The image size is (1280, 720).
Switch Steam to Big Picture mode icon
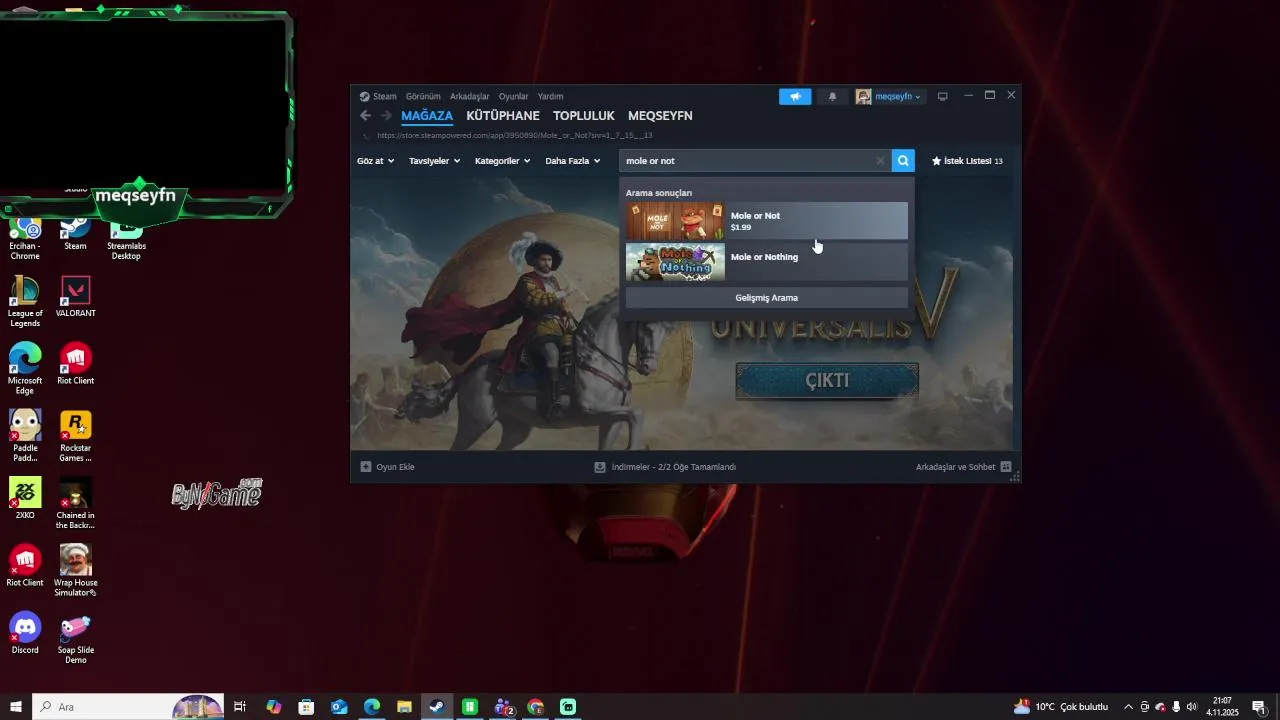(942, 97)
